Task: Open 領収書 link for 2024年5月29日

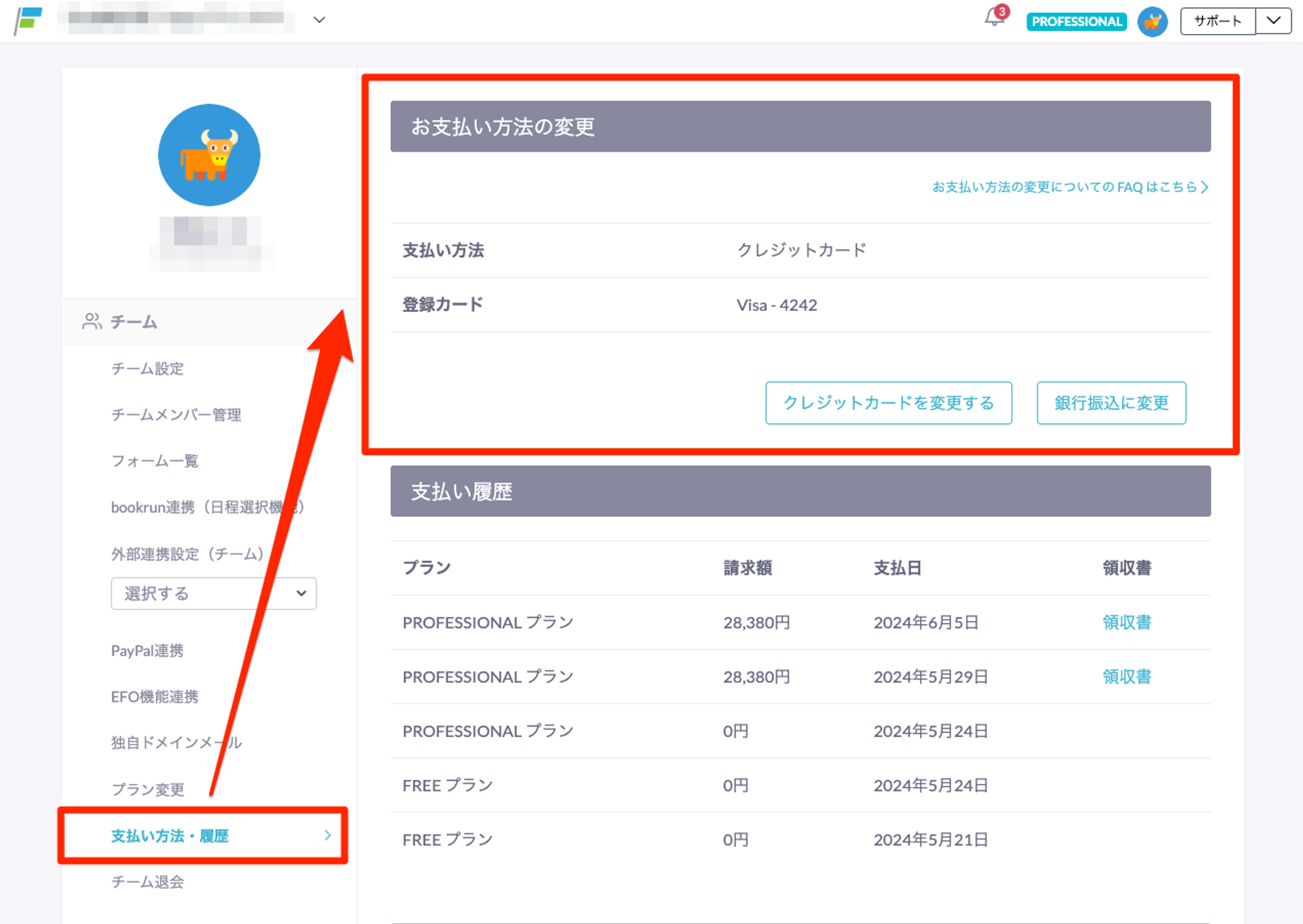Action: coord(1126,676)
